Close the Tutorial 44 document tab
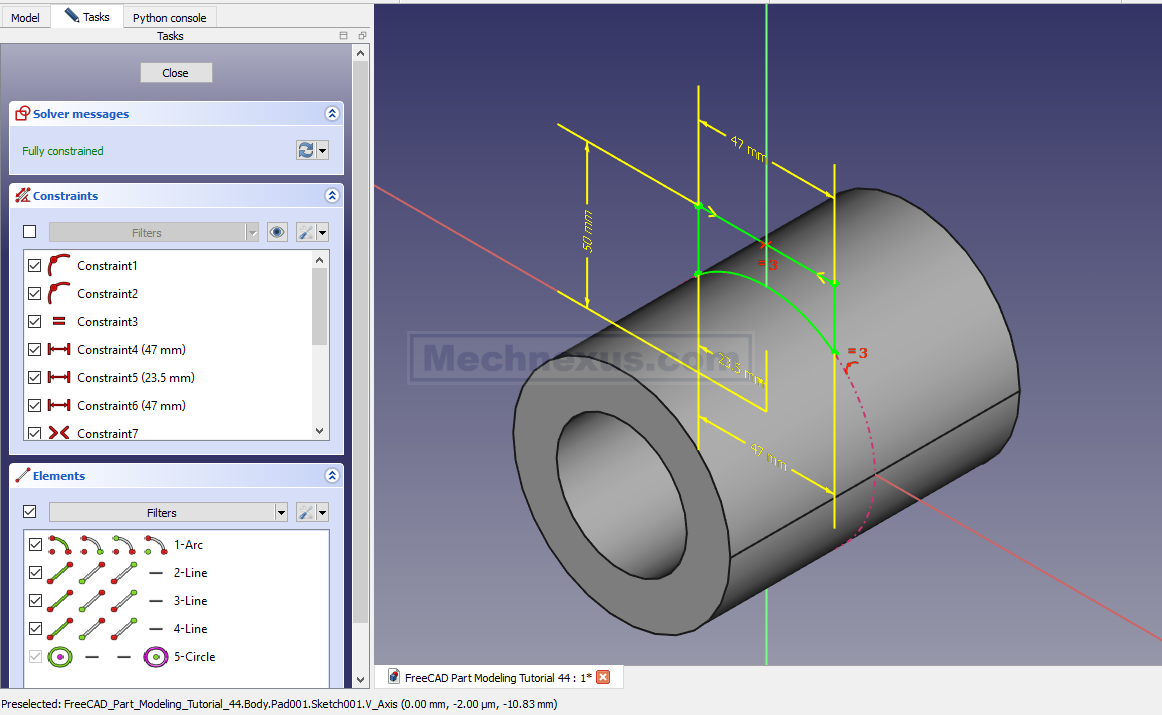This screenshot has width=1162, height=715. pos(603,677)
